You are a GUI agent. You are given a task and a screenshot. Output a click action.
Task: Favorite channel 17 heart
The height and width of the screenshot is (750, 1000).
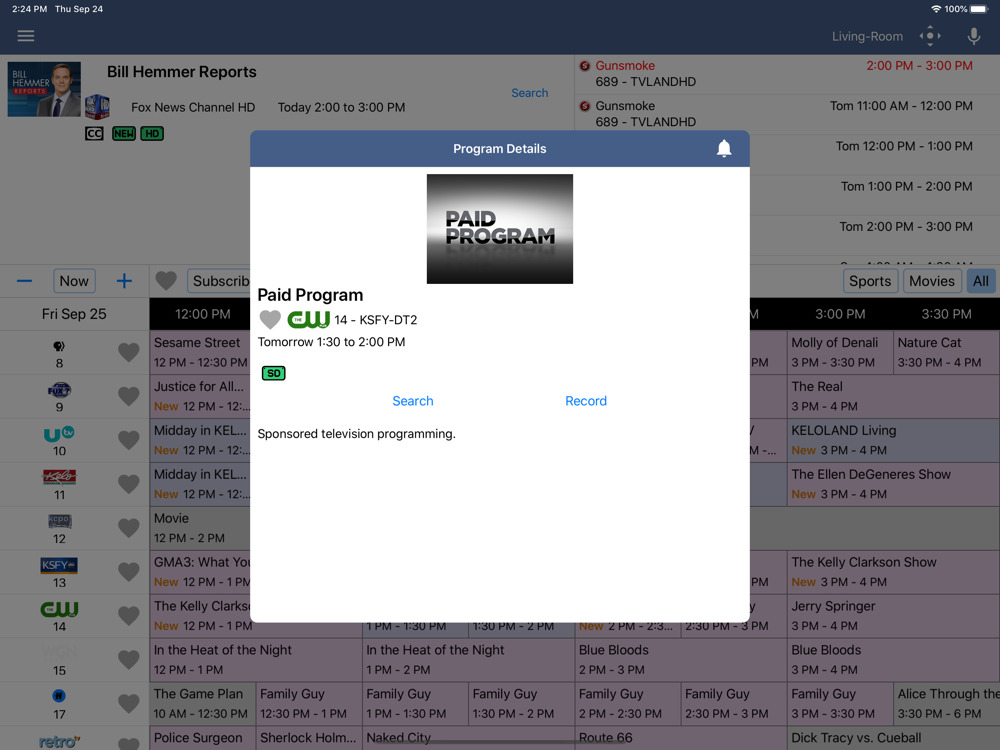point(129,704)
